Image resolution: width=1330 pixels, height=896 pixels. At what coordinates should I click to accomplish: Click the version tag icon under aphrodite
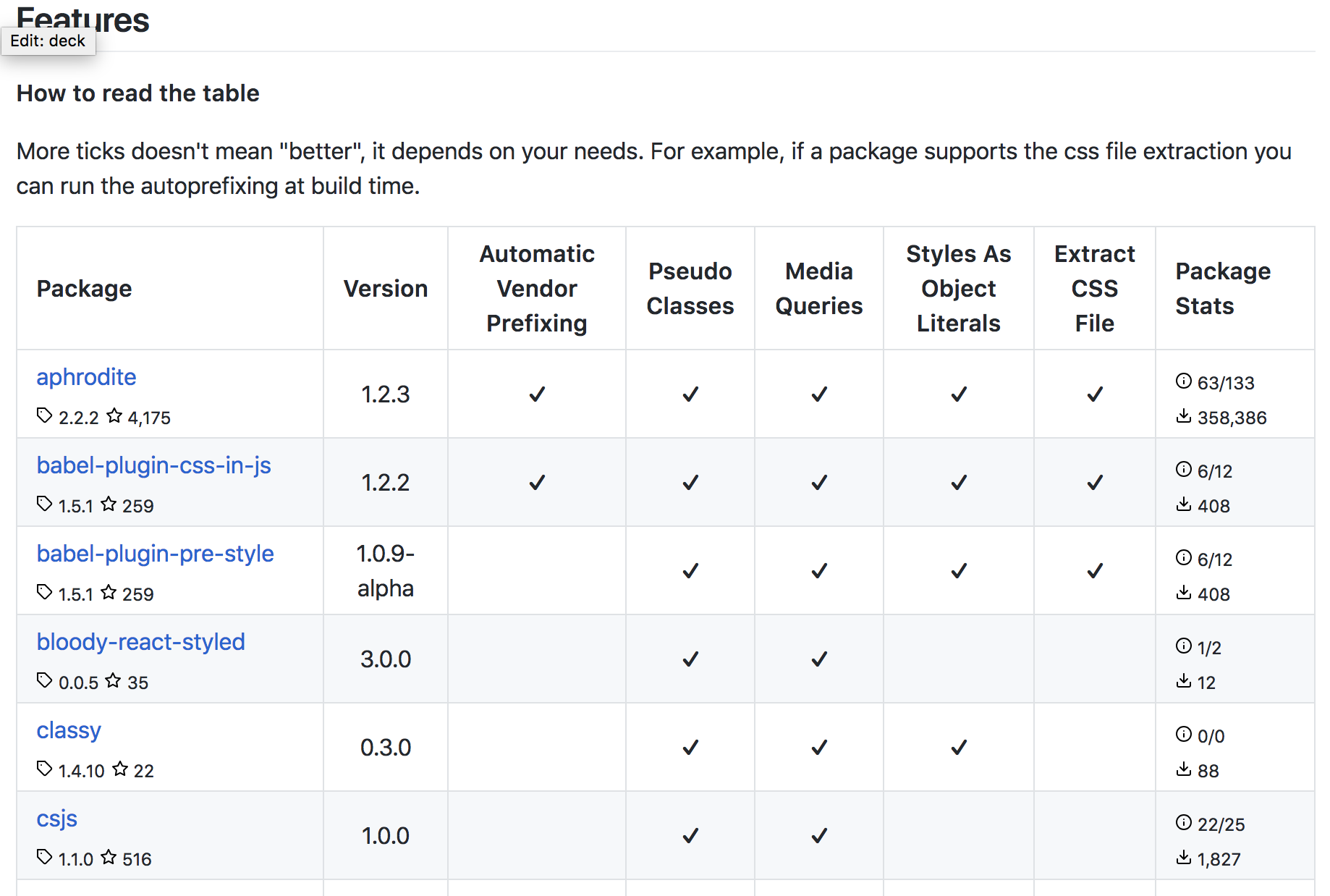tap(44, 415)
